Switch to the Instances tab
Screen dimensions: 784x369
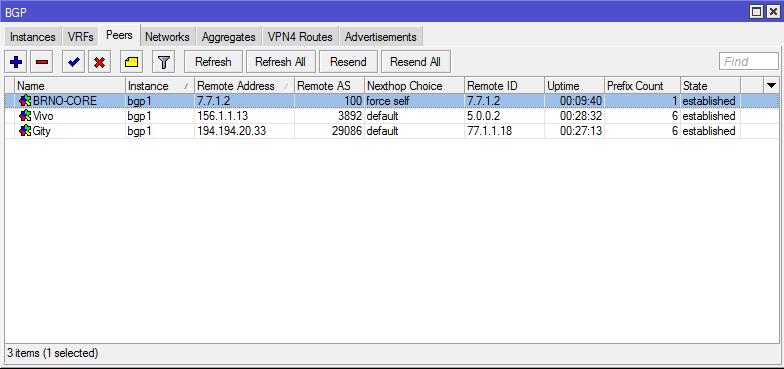32,37
